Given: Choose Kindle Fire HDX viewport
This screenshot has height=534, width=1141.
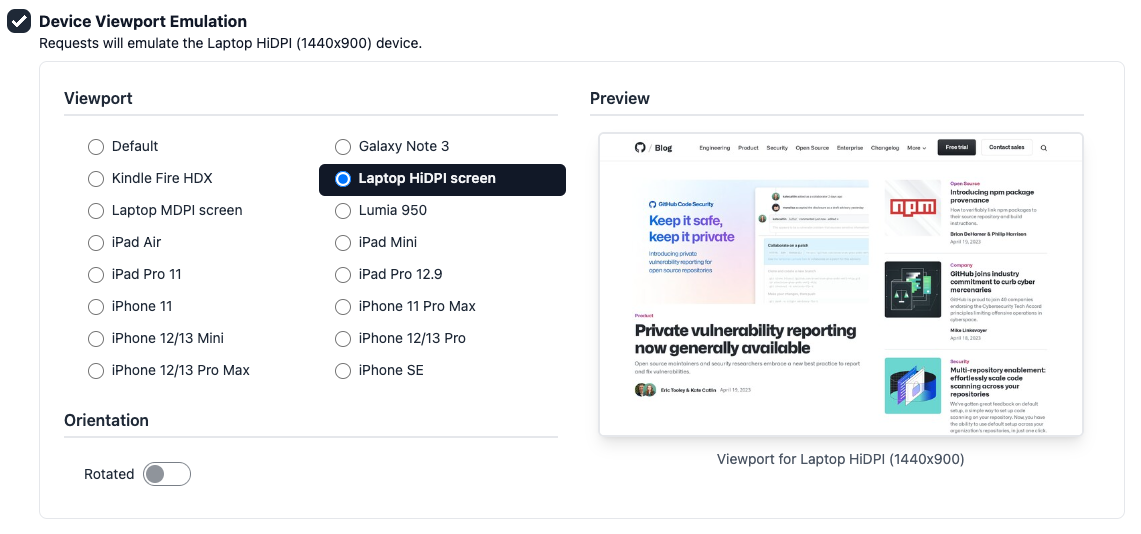Looking at the screenshot, I should click(95, 179).
